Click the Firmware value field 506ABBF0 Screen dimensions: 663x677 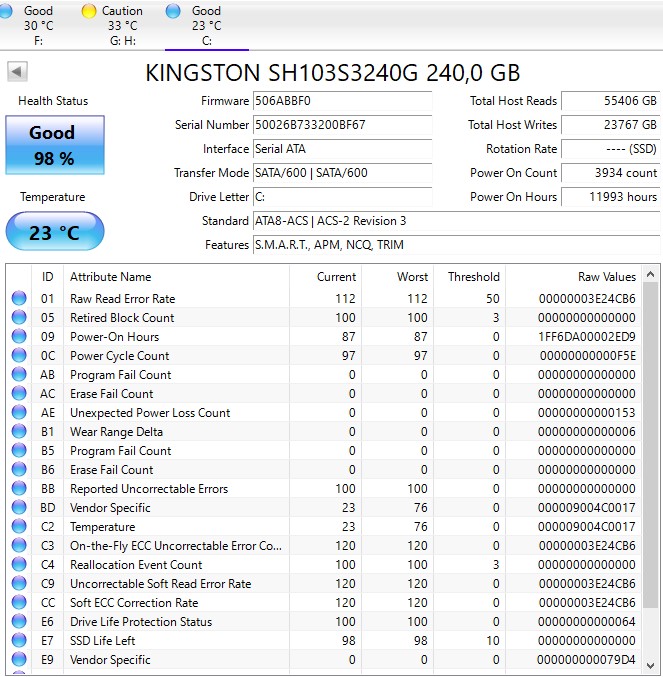[343, 101]
